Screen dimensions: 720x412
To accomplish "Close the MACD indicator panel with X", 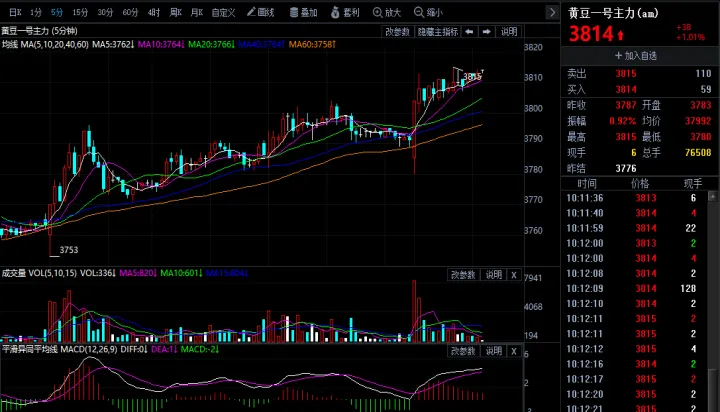I will coord(514,352).
